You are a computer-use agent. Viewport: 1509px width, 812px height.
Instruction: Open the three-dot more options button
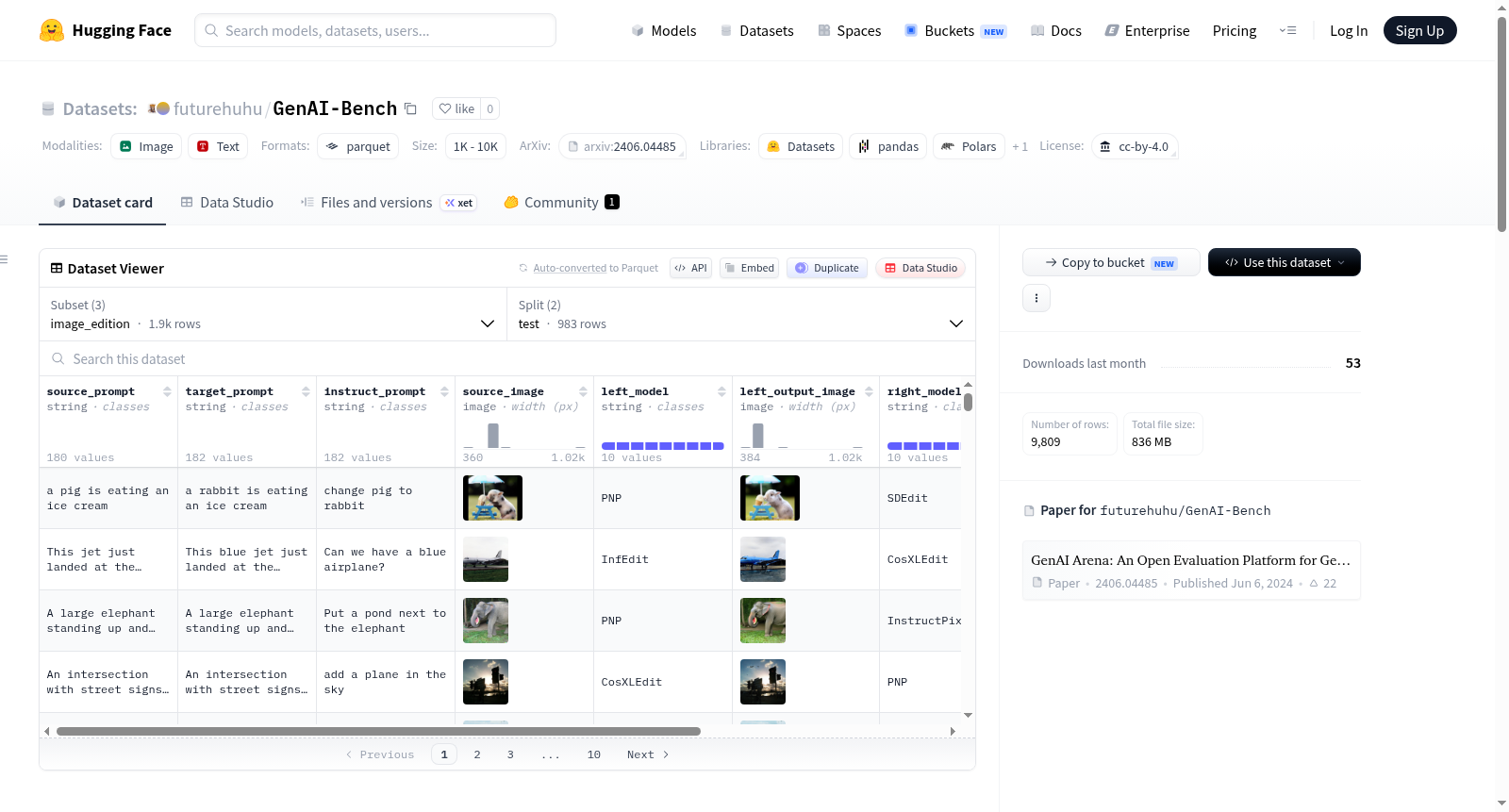pyautogui.click(x=1036, y=298)
